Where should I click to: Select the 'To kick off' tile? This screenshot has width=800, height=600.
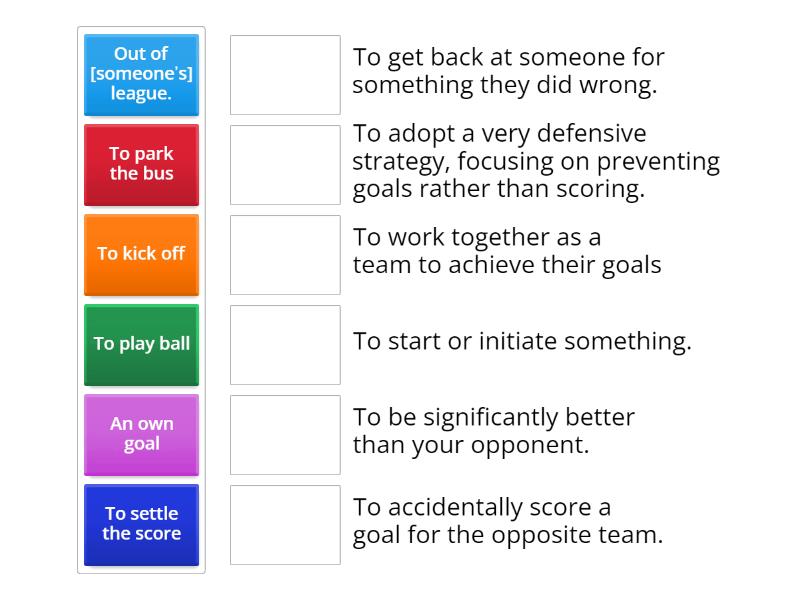pyautogui.click(x=141, y=254)
